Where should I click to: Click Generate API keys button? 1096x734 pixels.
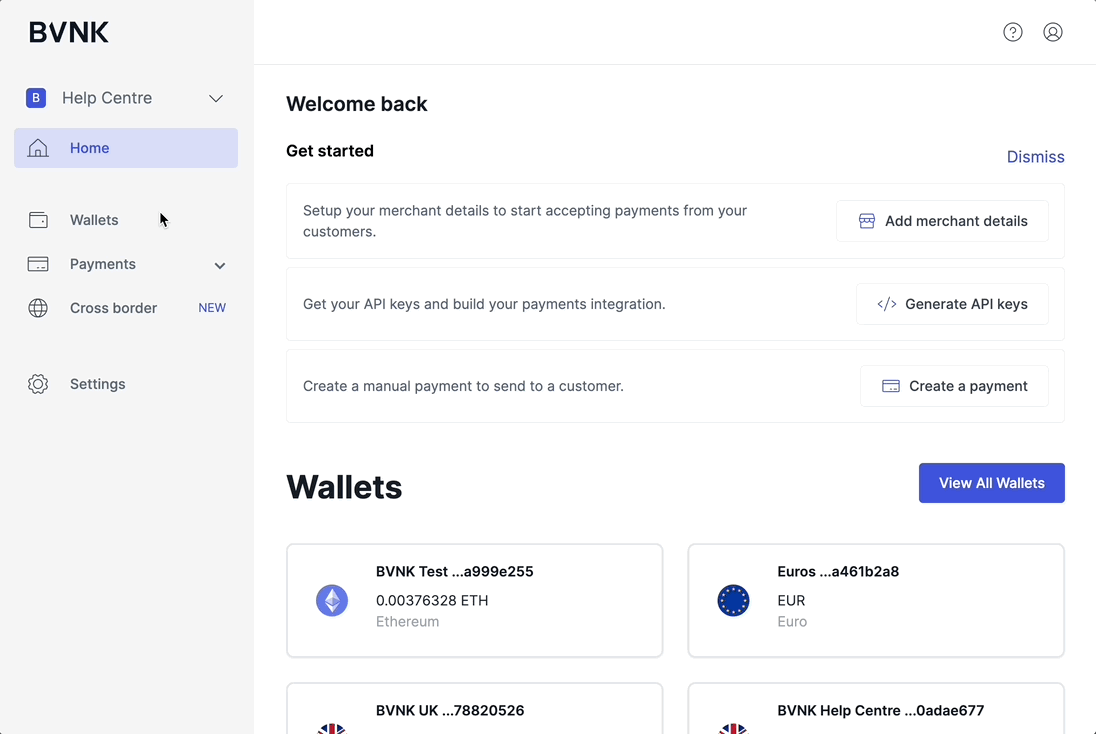click(x=952, y=304)
